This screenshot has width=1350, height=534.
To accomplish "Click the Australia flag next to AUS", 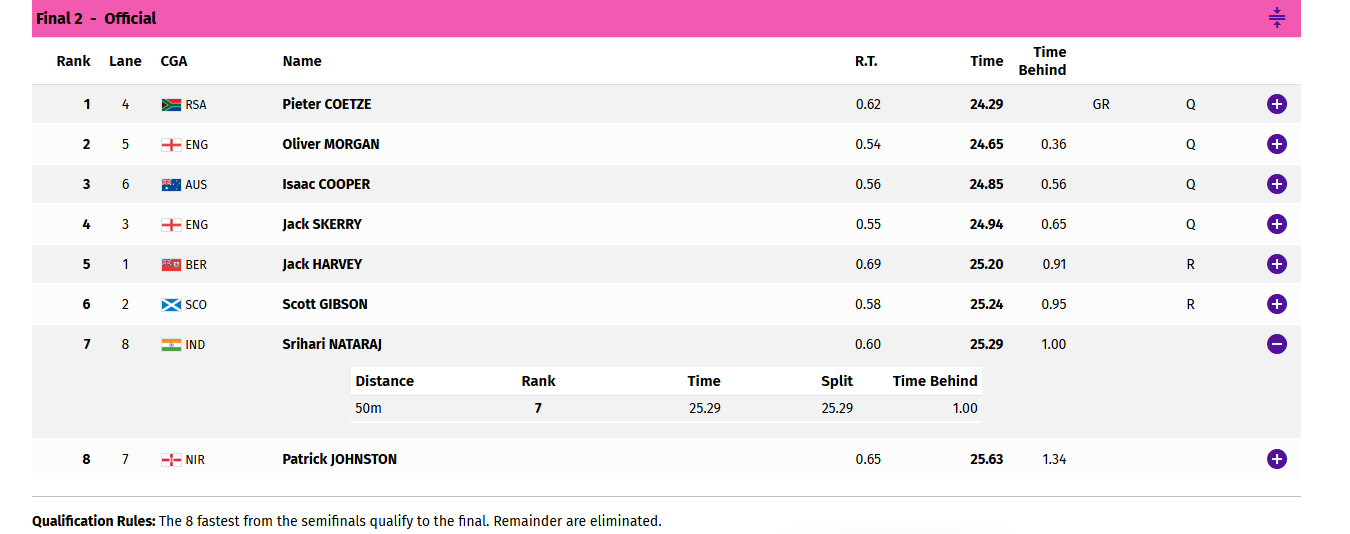I will coord(171,184).
